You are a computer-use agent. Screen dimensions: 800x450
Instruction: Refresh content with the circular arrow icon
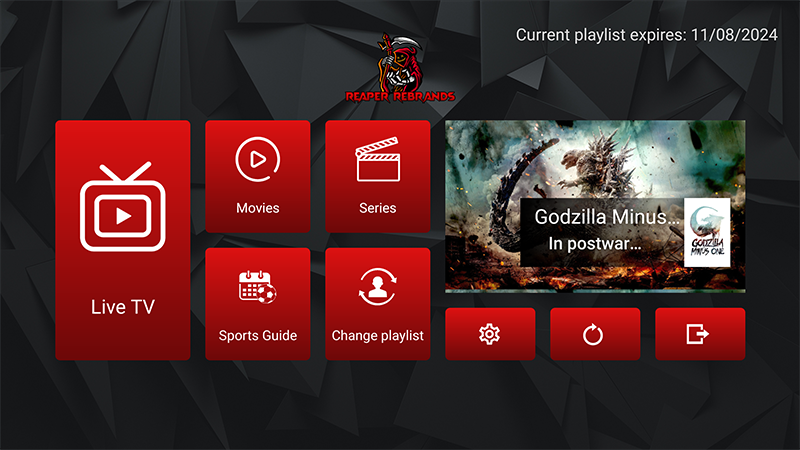[594, 334]
